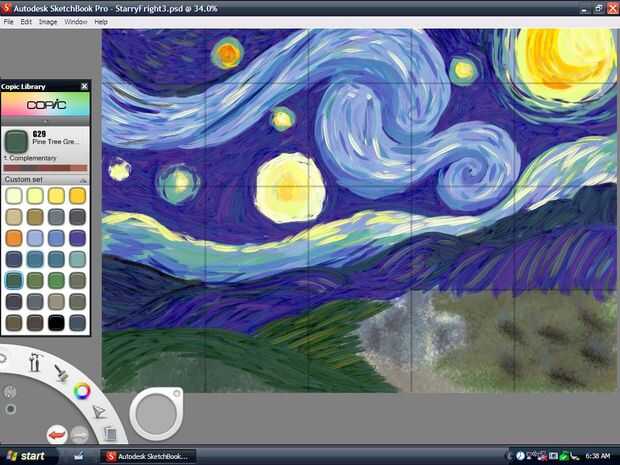Pick the light periwinkle blue swatch

35,238
